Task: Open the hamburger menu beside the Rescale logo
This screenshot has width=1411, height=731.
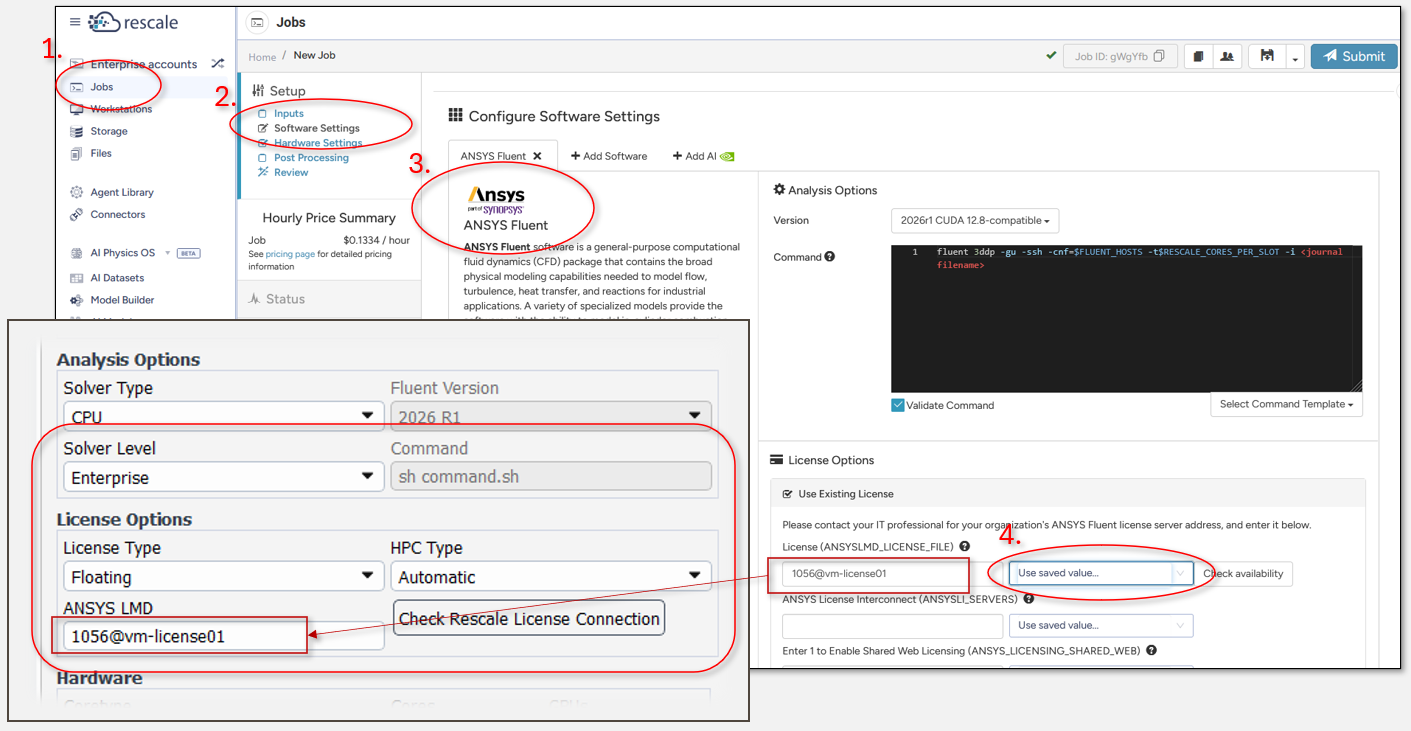Action: point(75,22)
